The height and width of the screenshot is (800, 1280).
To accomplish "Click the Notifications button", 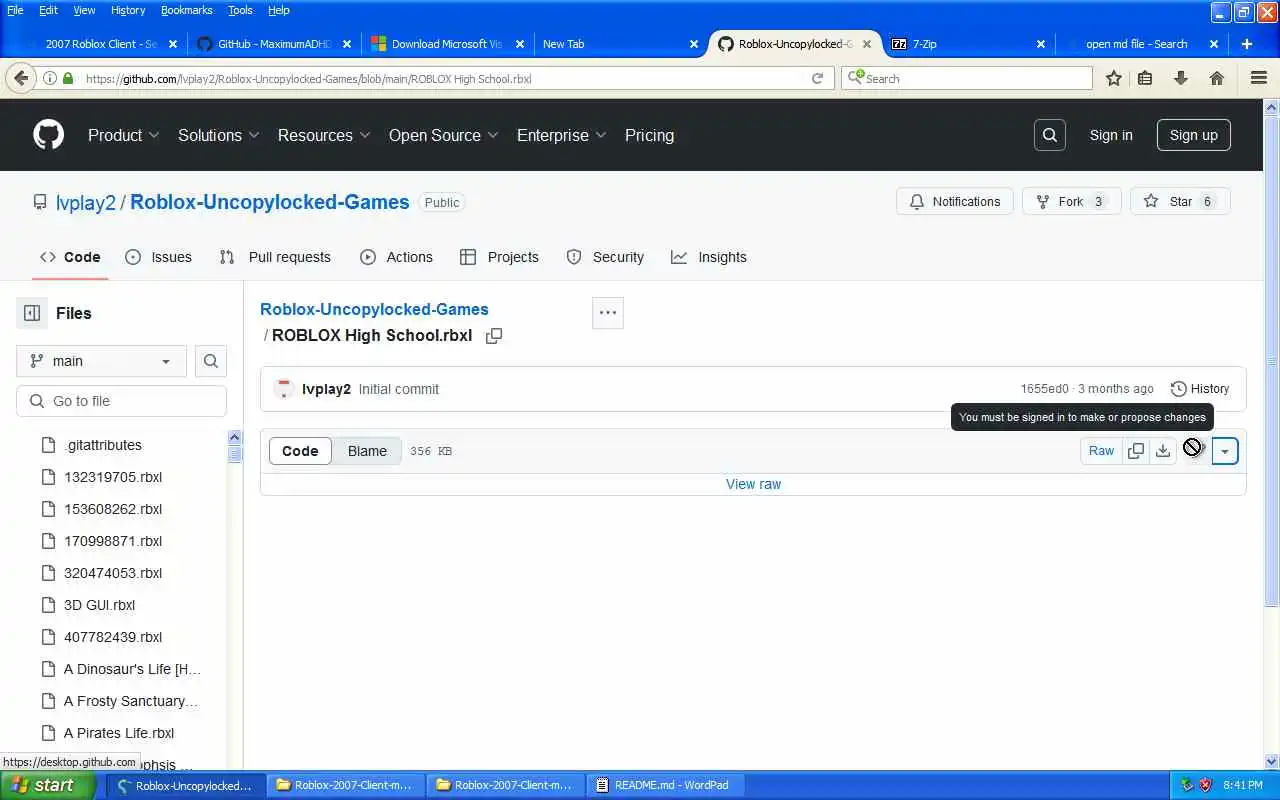I will (x=955, y=201).
